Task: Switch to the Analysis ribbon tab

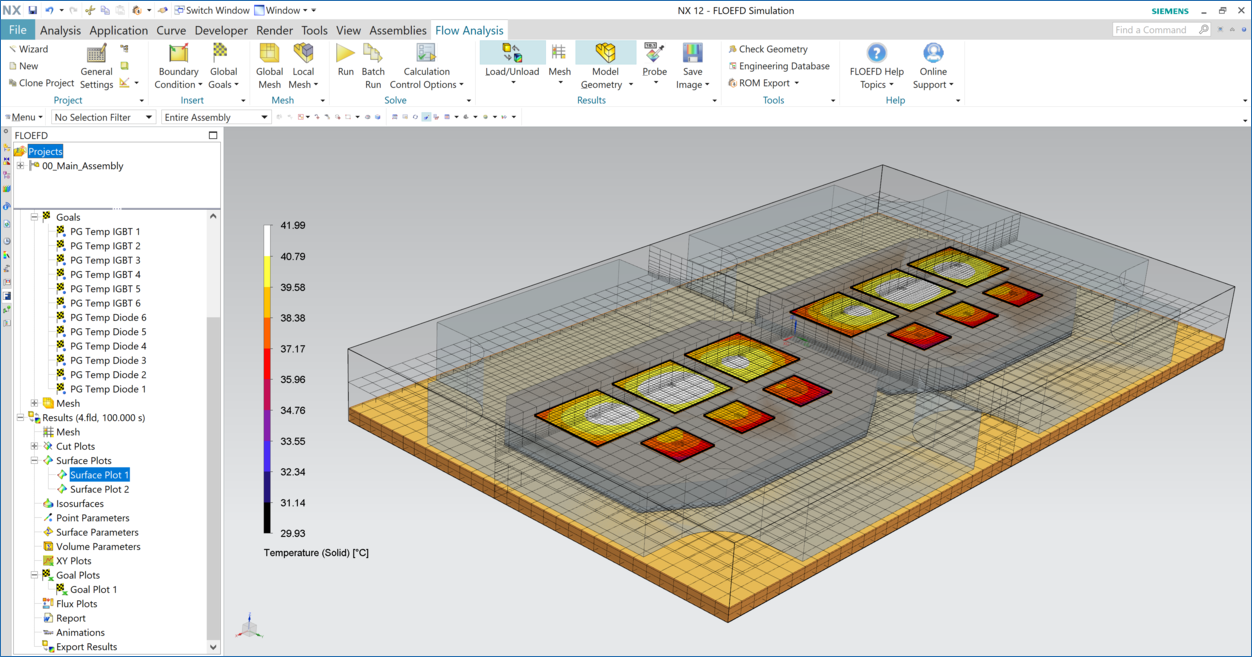Action: 60,30
